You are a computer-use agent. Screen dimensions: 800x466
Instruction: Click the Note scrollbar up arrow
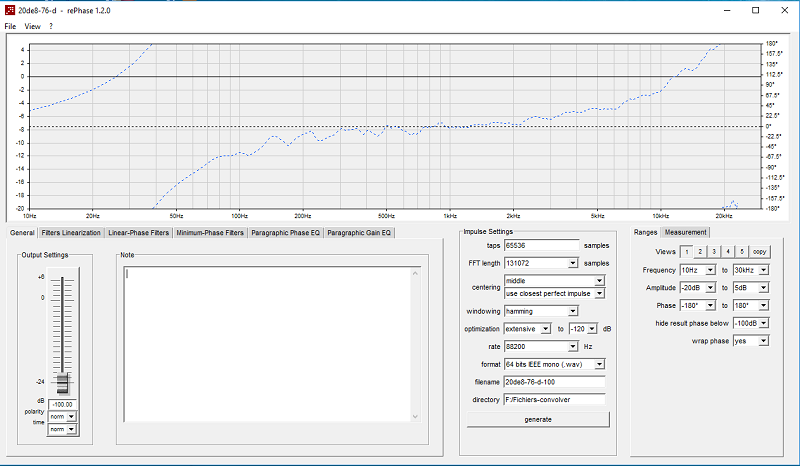tap(415, 274)
